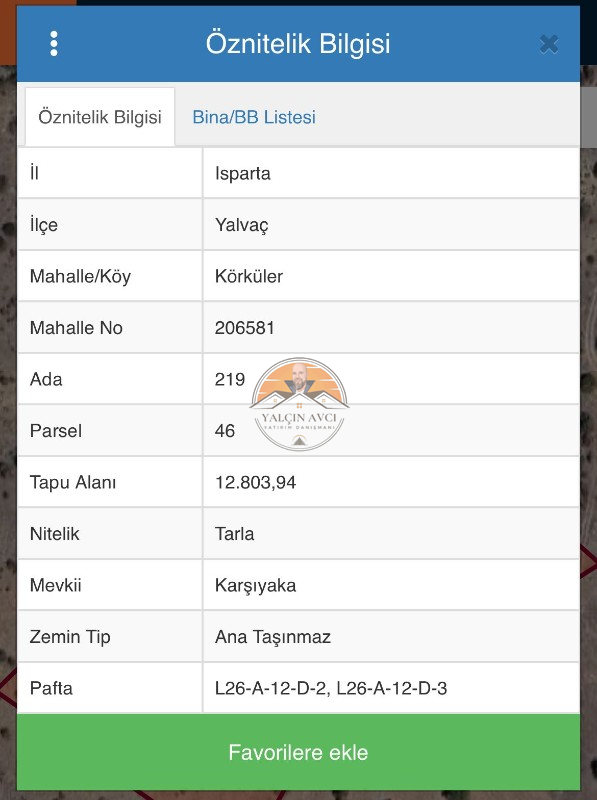Click the Nitelik value Tarla

tap(234, 534)
